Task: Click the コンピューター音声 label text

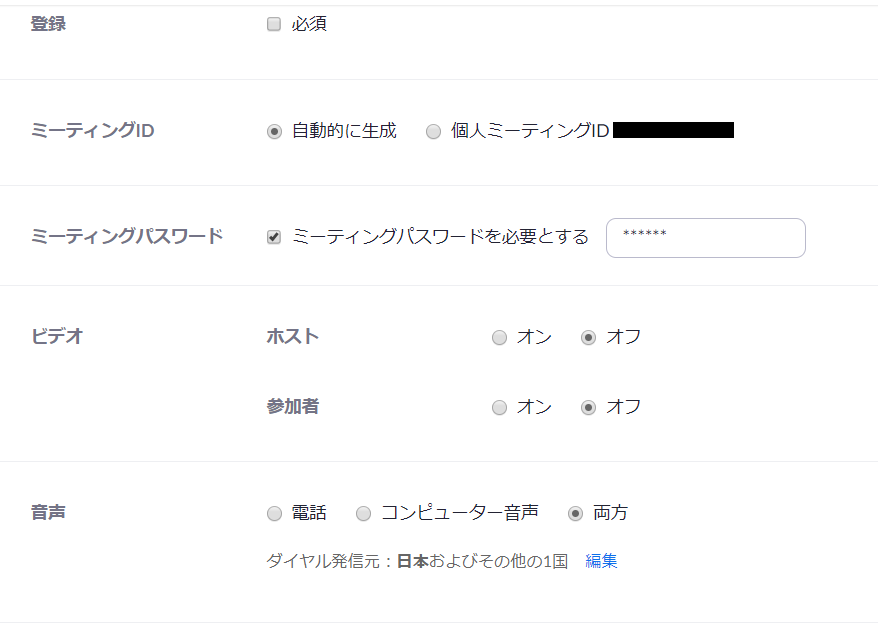Action: click(460, 513)
